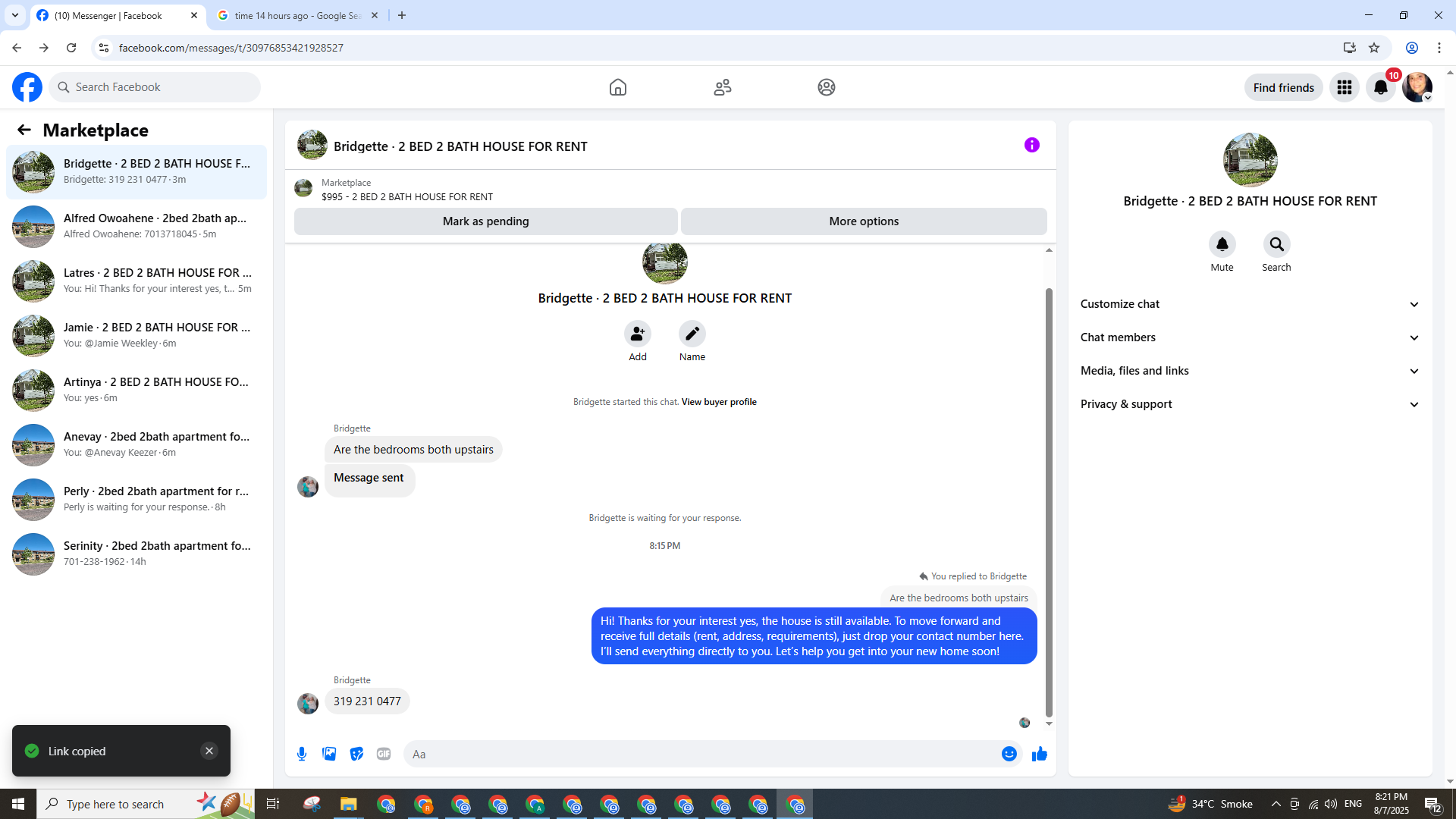Switch to the Google Search tab
1456x819 pixels.
point(297,15)
